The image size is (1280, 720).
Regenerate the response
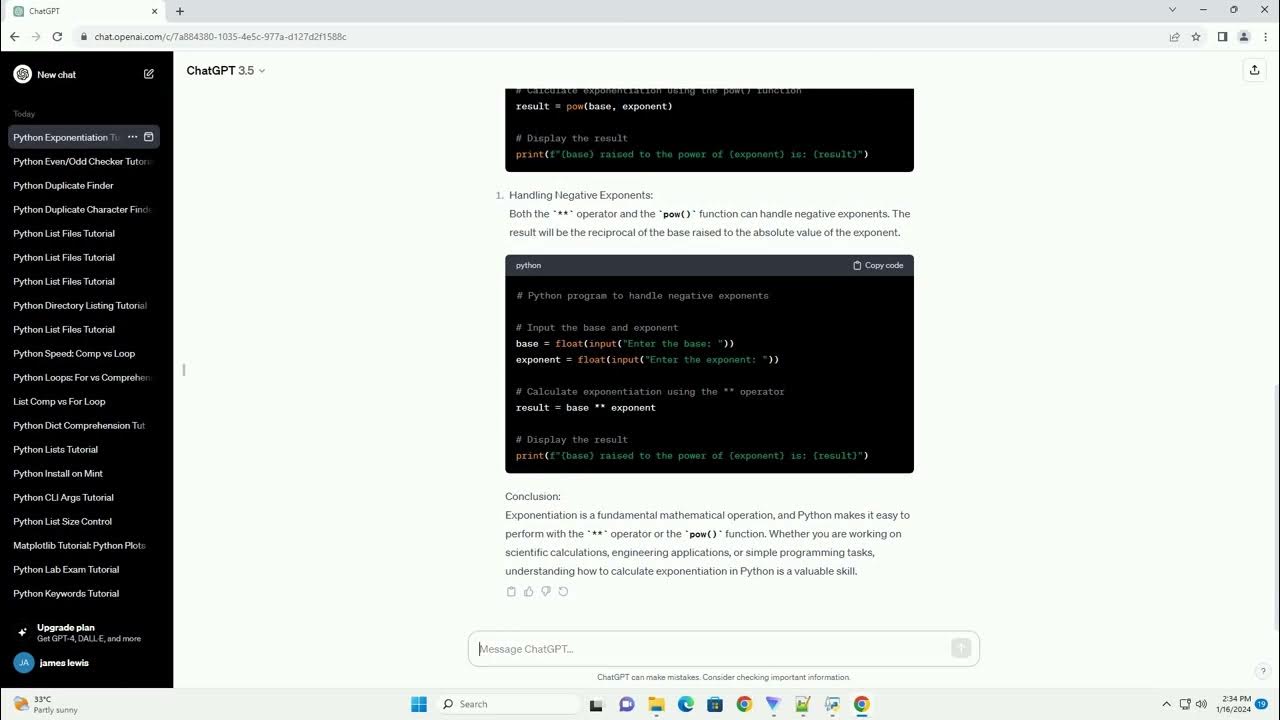tap(563, 591)
